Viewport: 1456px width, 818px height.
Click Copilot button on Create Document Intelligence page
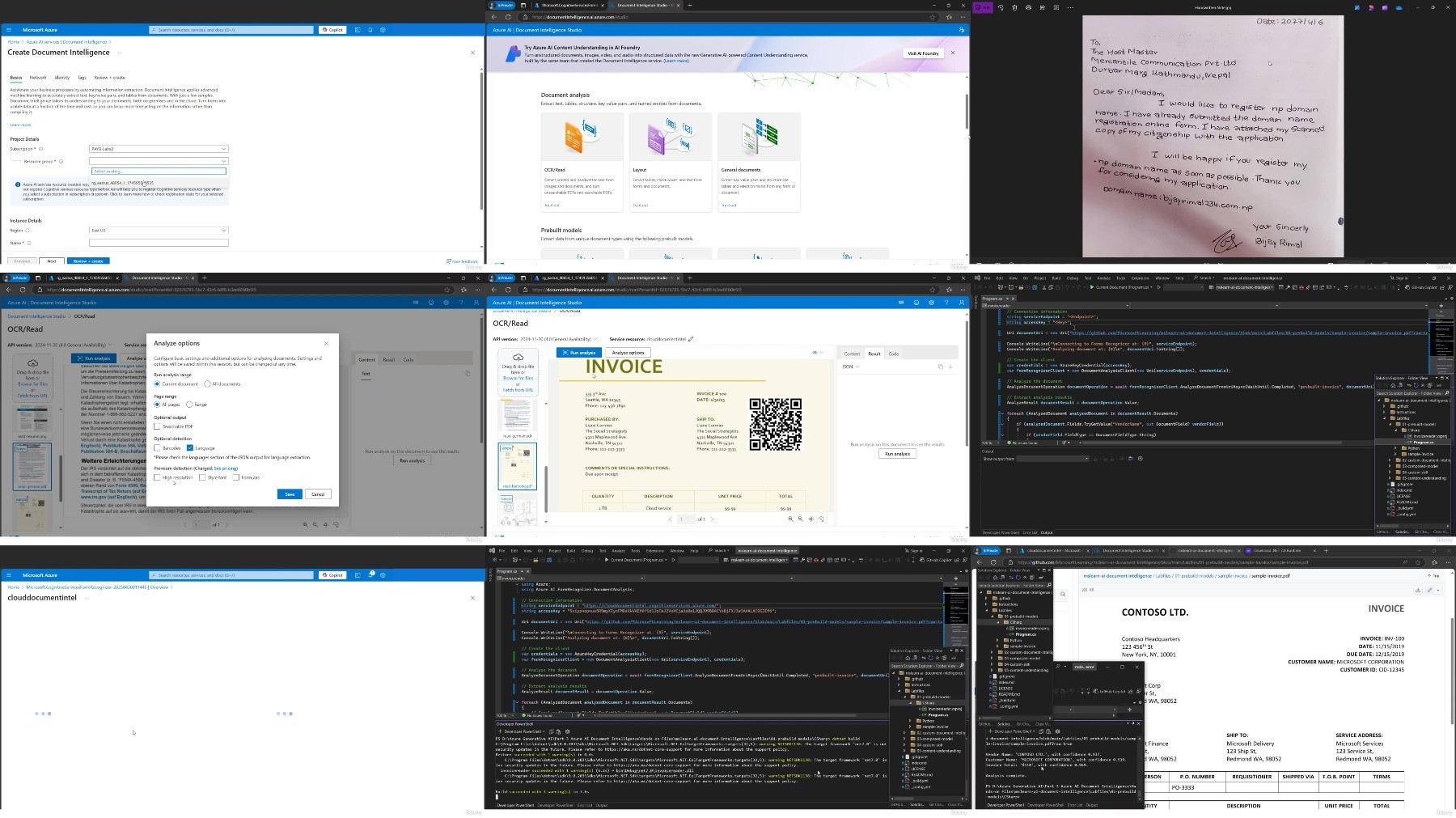332,30
